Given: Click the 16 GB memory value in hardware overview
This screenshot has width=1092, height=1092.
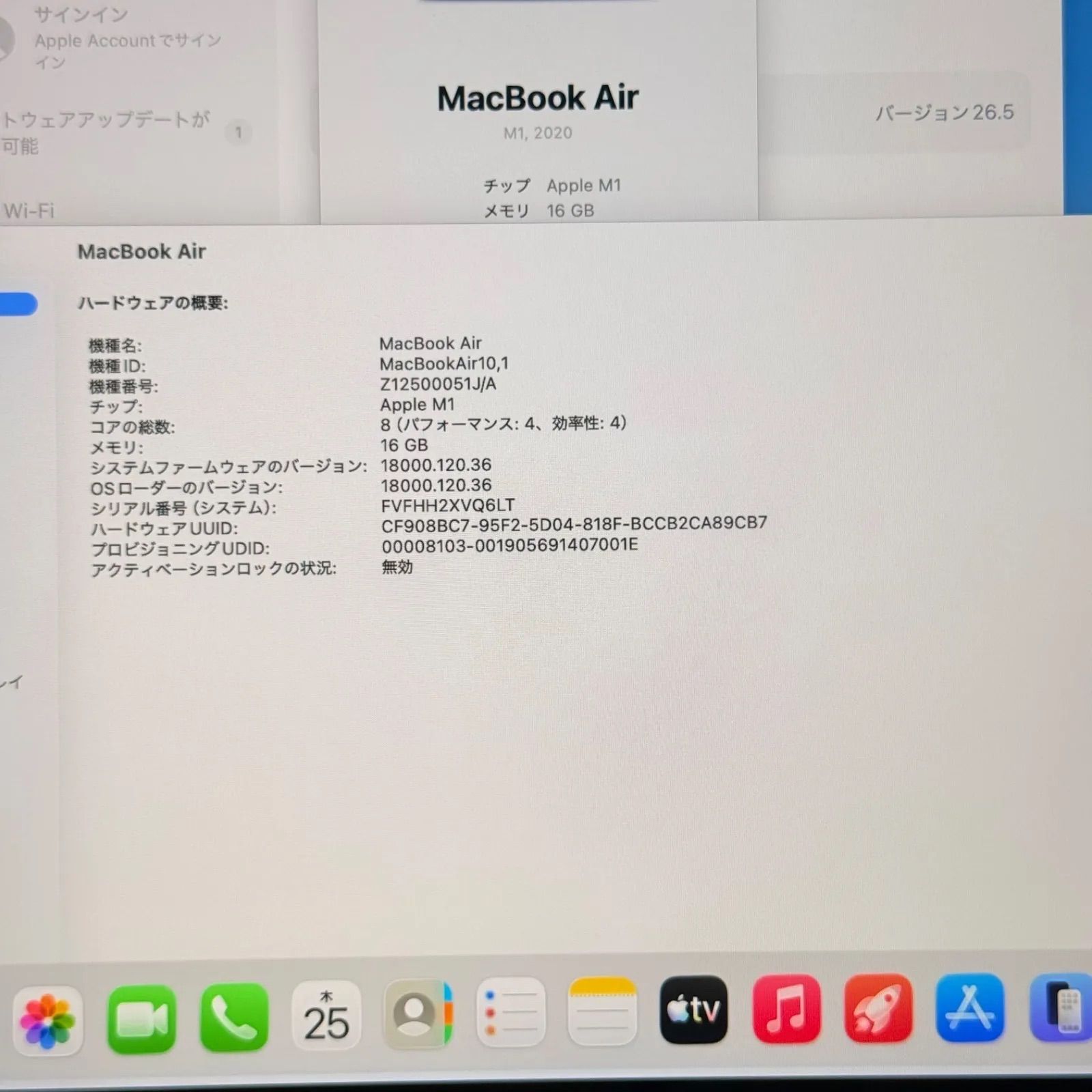Looking at the screenshot, I should pyautogui.click(x=404, y=446).
